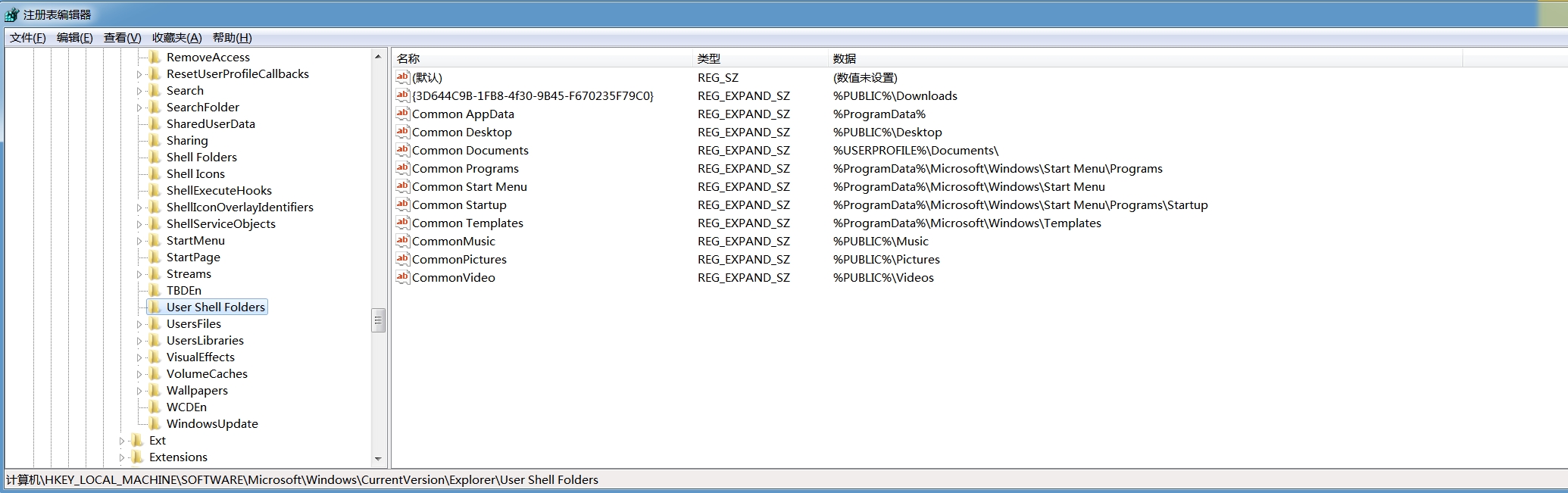This screenshot has height=493, width=1568.
Task: Click the data cell %PUBLIC%\Downloads
Action: pyautogui.click(x=895, y=95)
